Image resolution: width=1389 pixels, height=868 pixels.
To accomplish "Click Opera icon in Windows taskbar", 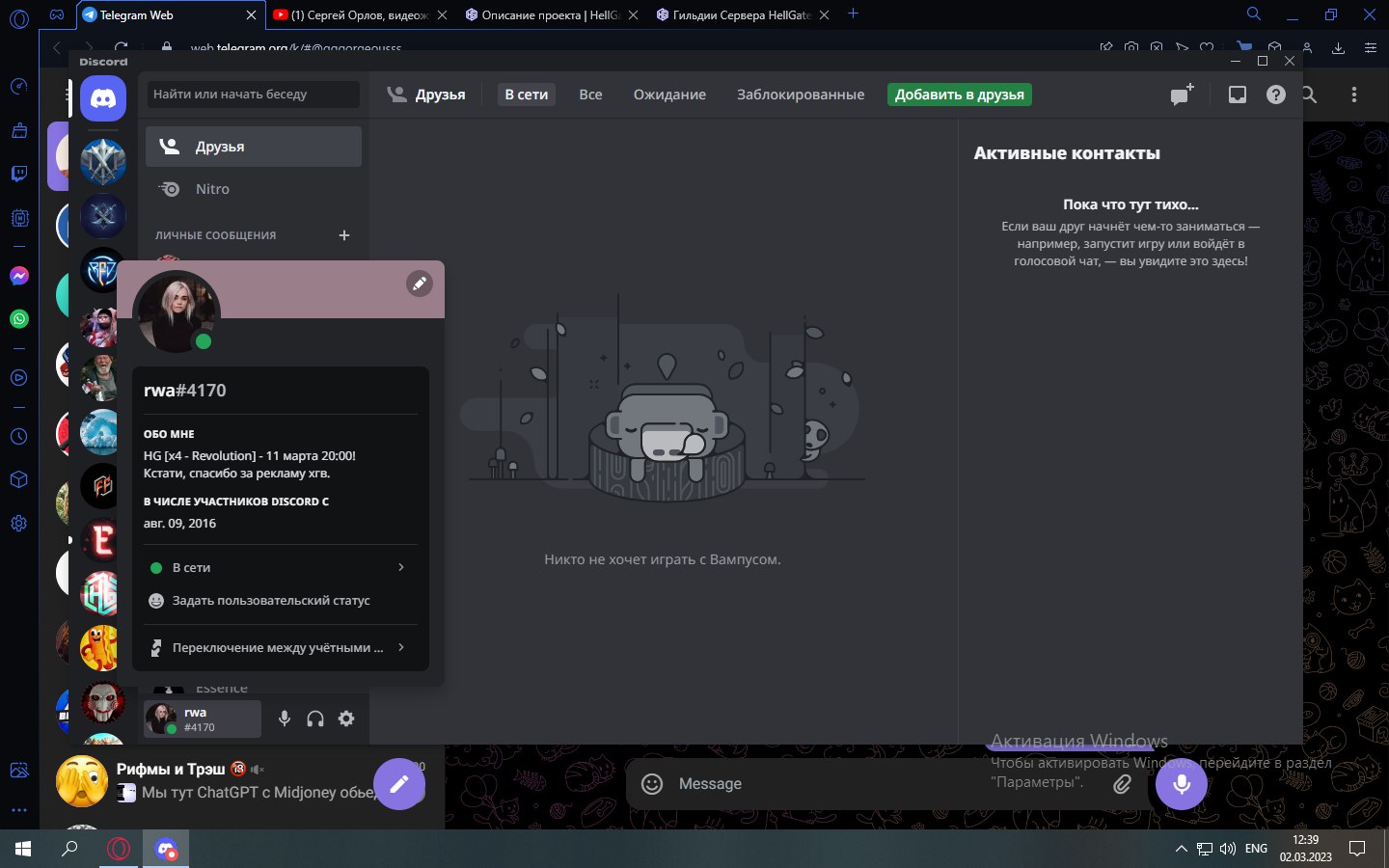I will pos(119,850).
